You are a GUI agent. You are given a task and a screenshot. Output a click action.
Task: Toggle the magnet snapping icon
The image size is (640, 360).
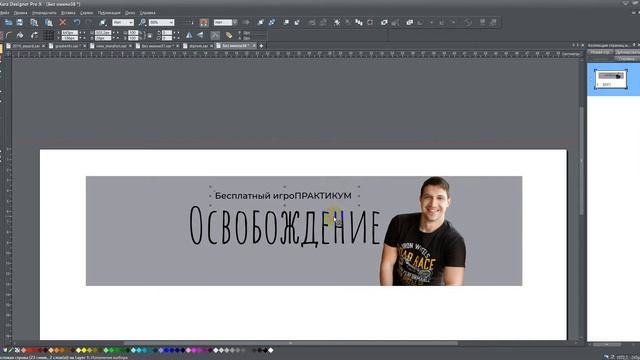click(x=204, y=22)
